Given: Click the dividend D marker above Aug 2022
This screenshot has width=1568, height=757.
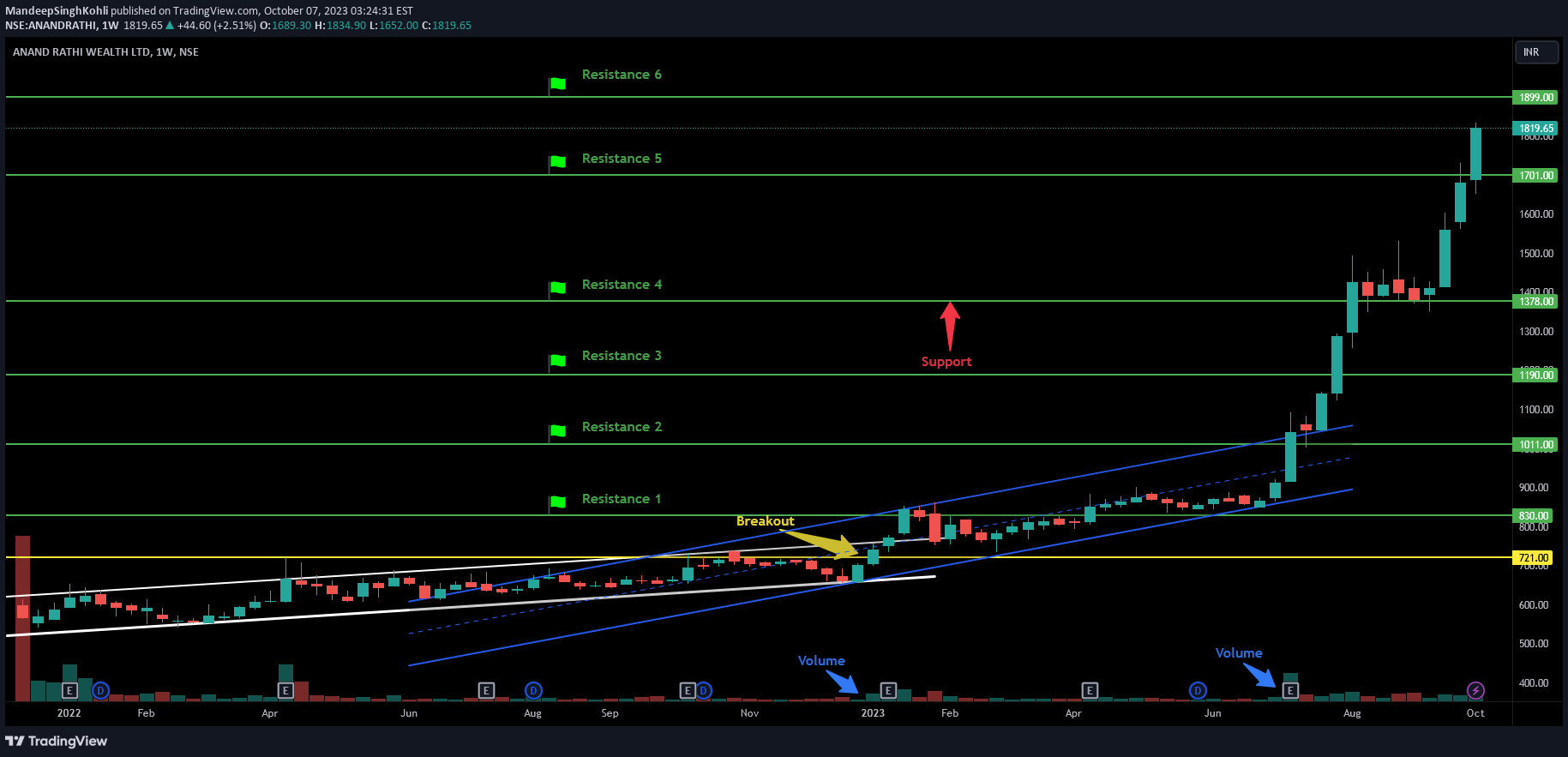Looking at the screenshot, I should 533,690.
